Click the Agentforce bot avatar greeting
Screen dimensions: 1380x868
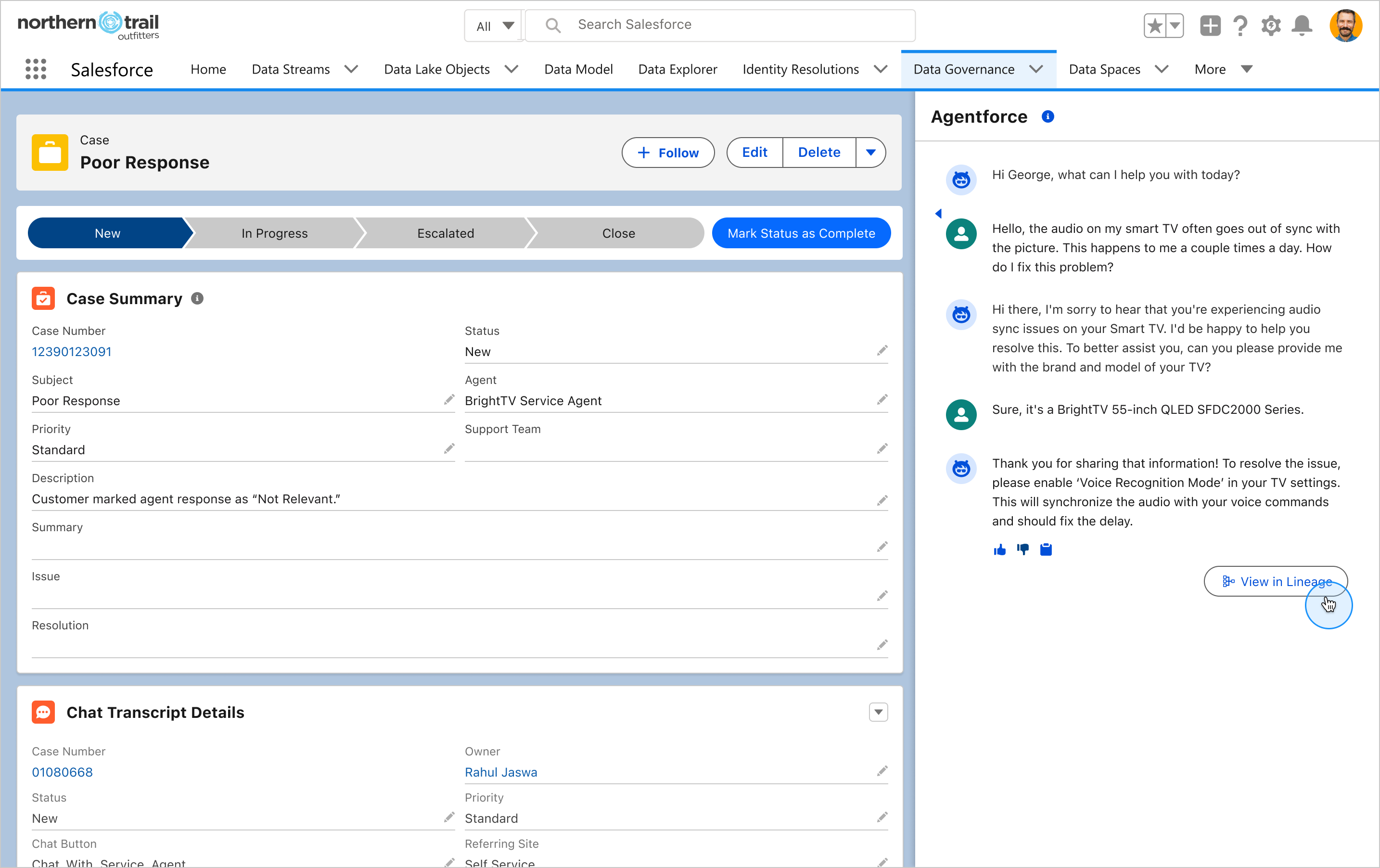(961, 180)
